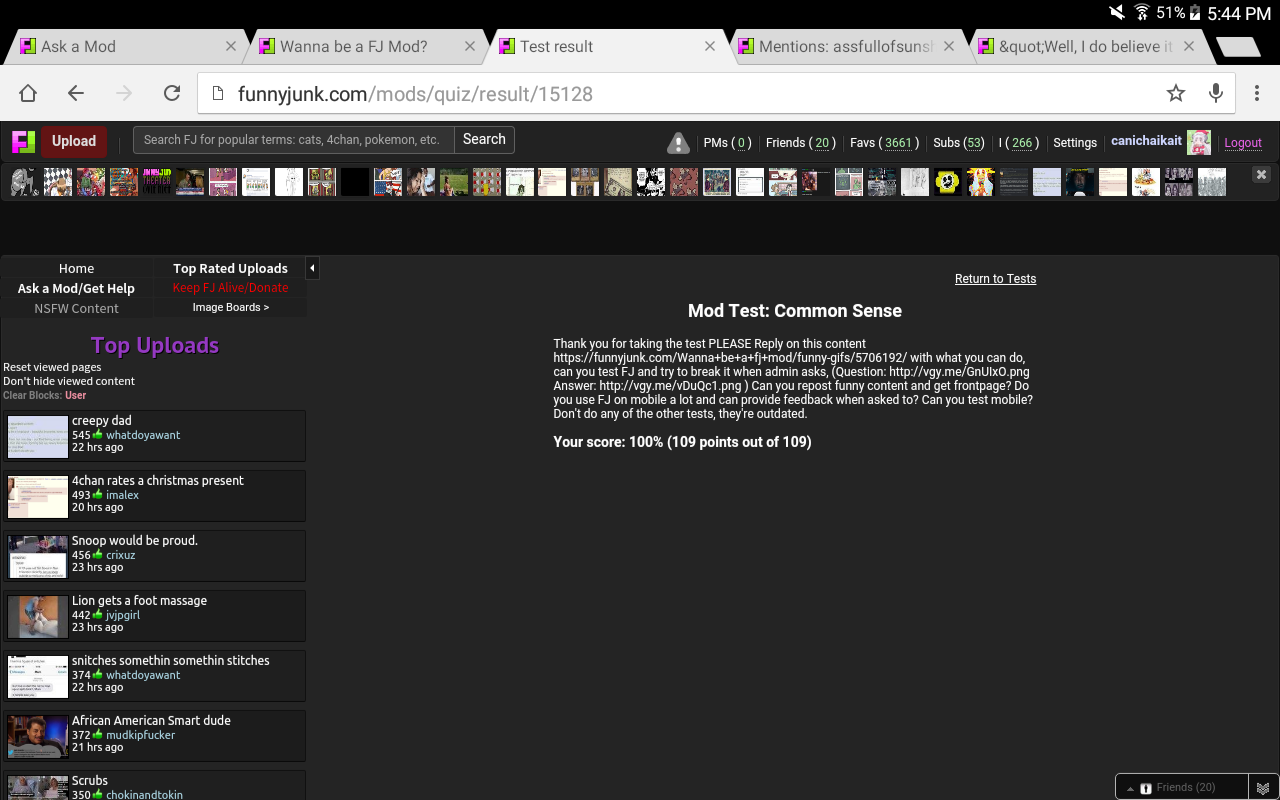The width and height of the screenshot is (1280, 800).
Task: Open the browser three-dot menu
Action: click(x=1257, y=93)
